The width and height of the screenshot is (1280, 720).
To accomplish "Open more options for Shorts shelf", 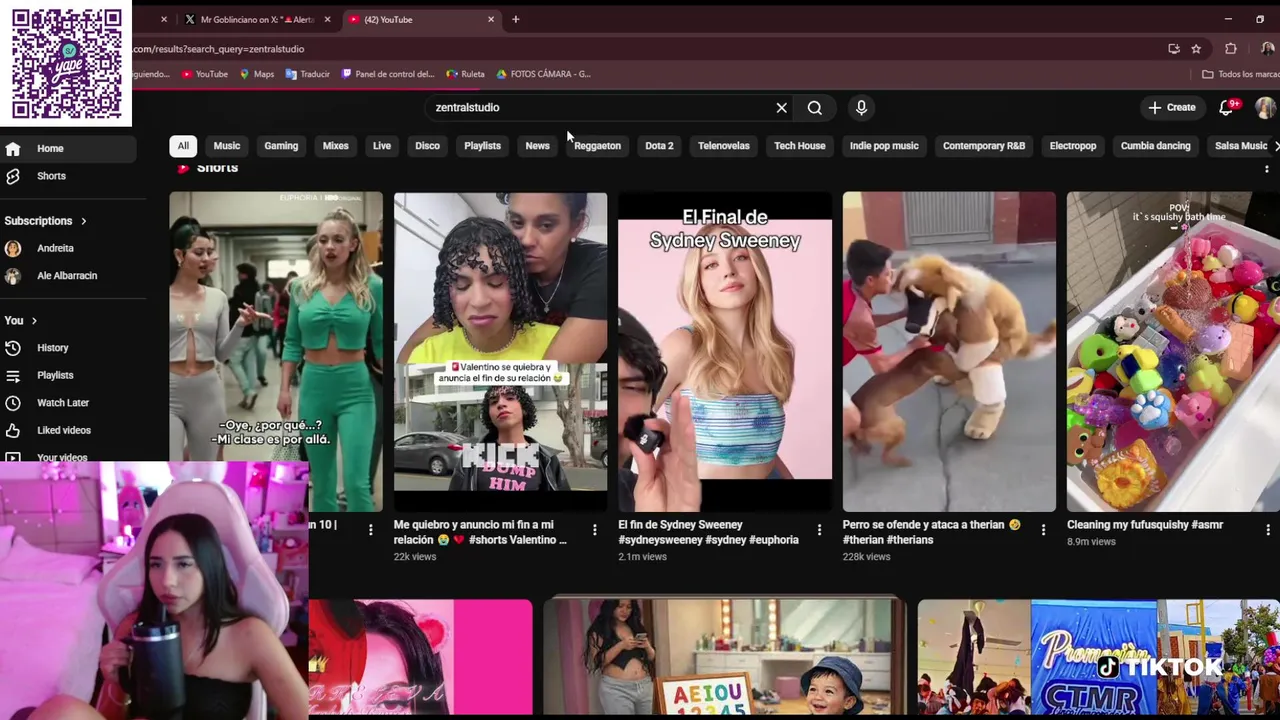I will [1267, 169].
